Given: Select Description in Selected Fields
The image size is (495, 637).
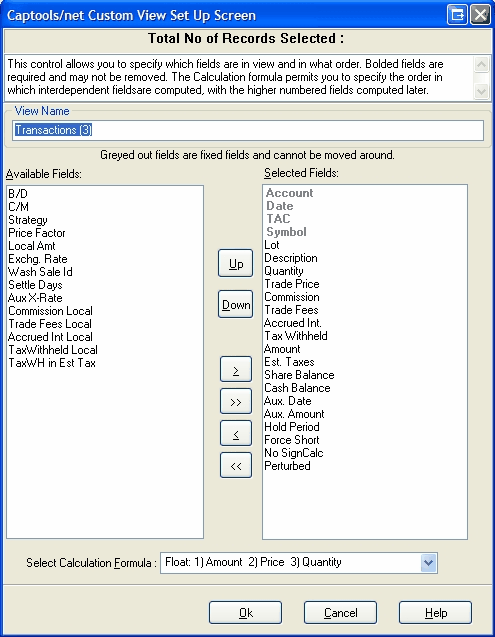Looking at the screenshot, I should 291,258.
